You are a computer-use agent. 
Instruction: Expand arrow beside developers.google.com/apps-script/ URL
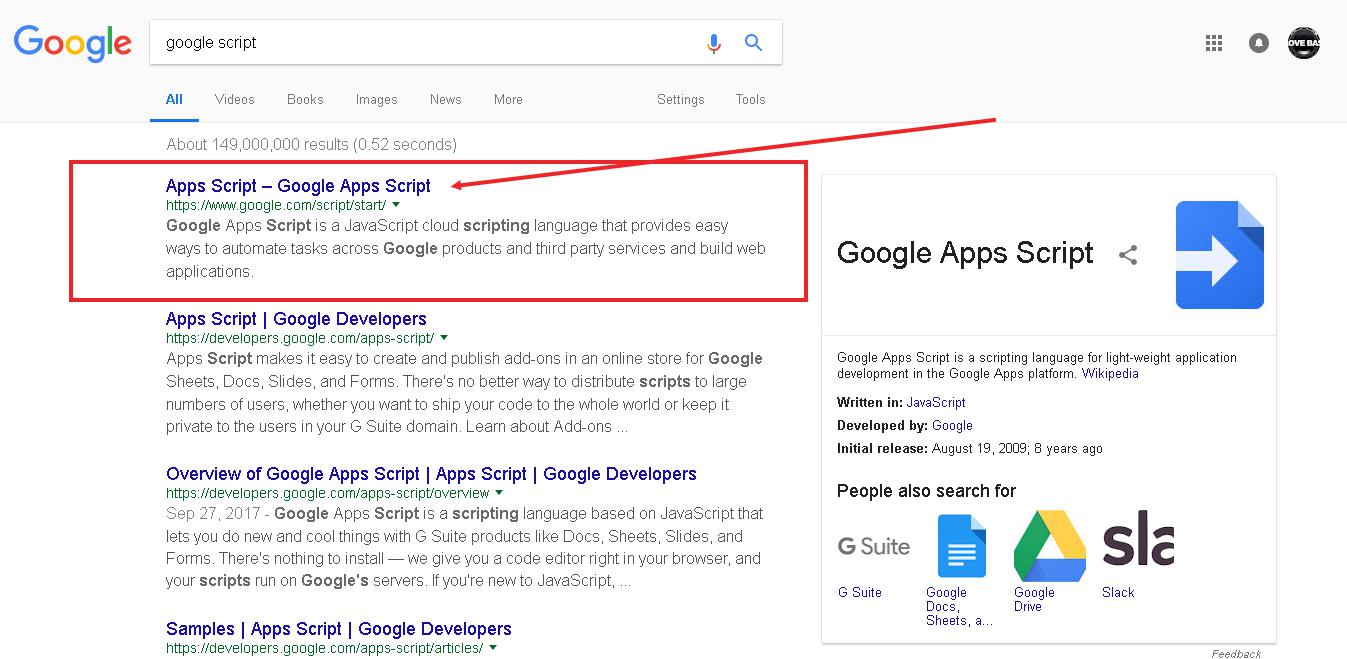click(x=444, y=338)
